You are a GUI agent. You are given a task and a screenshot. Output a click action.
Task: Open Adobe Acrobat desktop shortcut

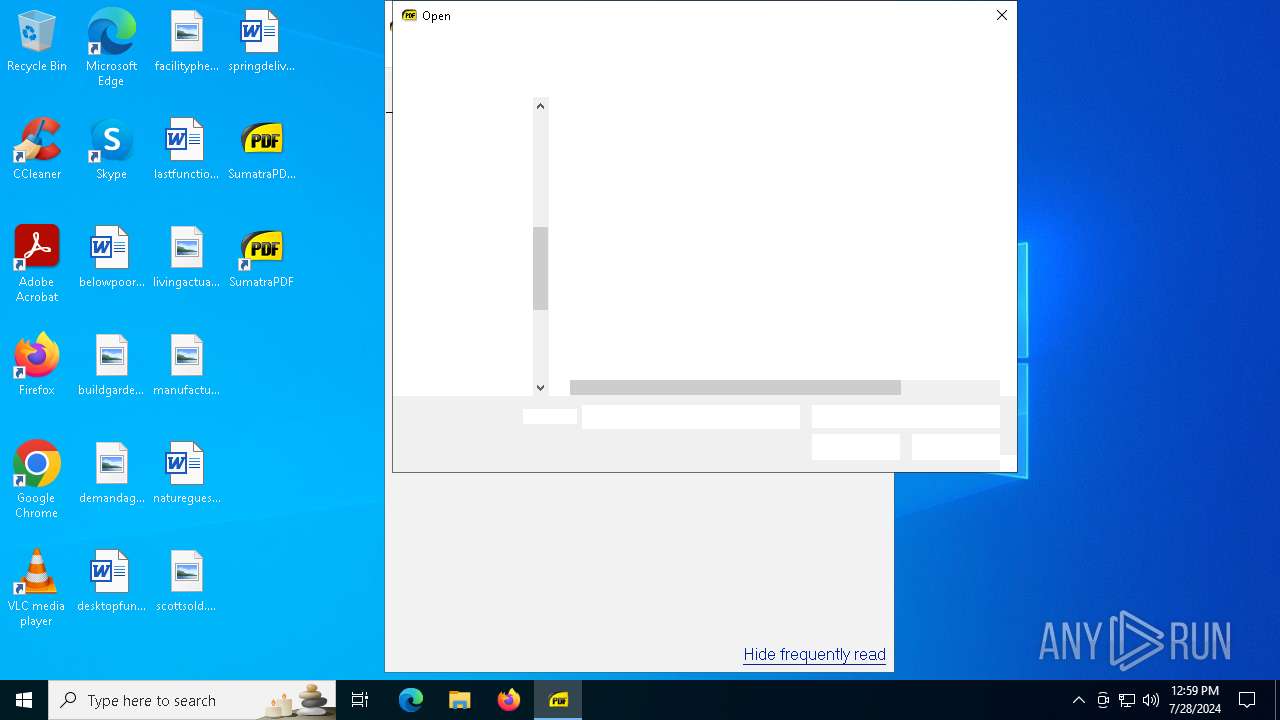(x=37, y=264)
